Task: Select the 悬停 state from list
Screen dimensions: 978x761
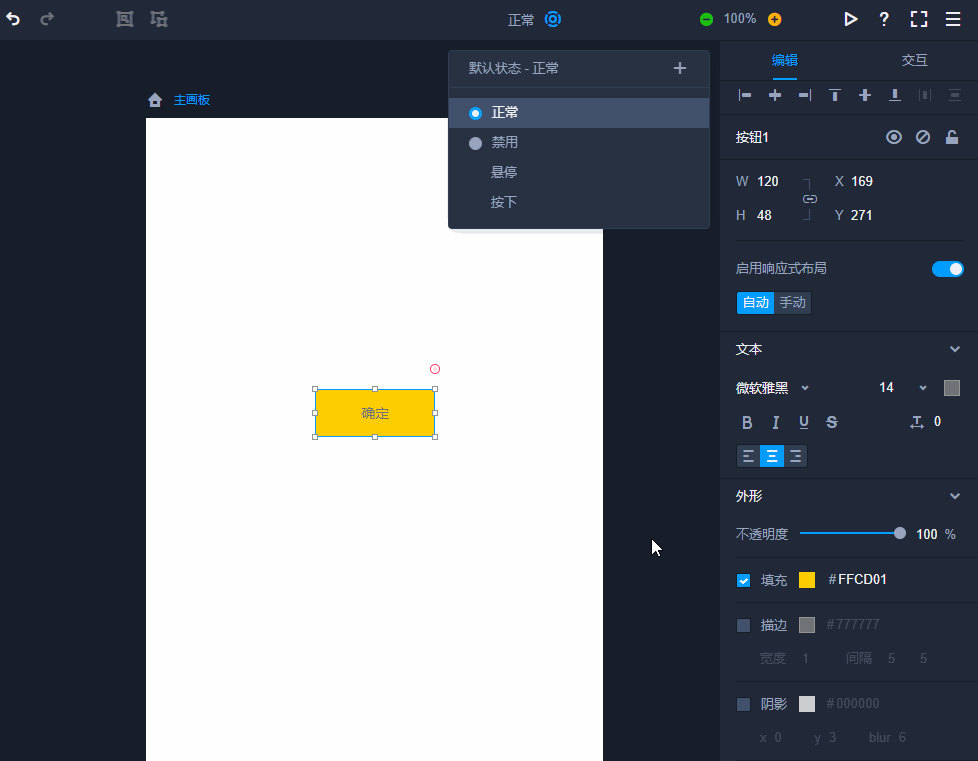Action: [504, 172]
